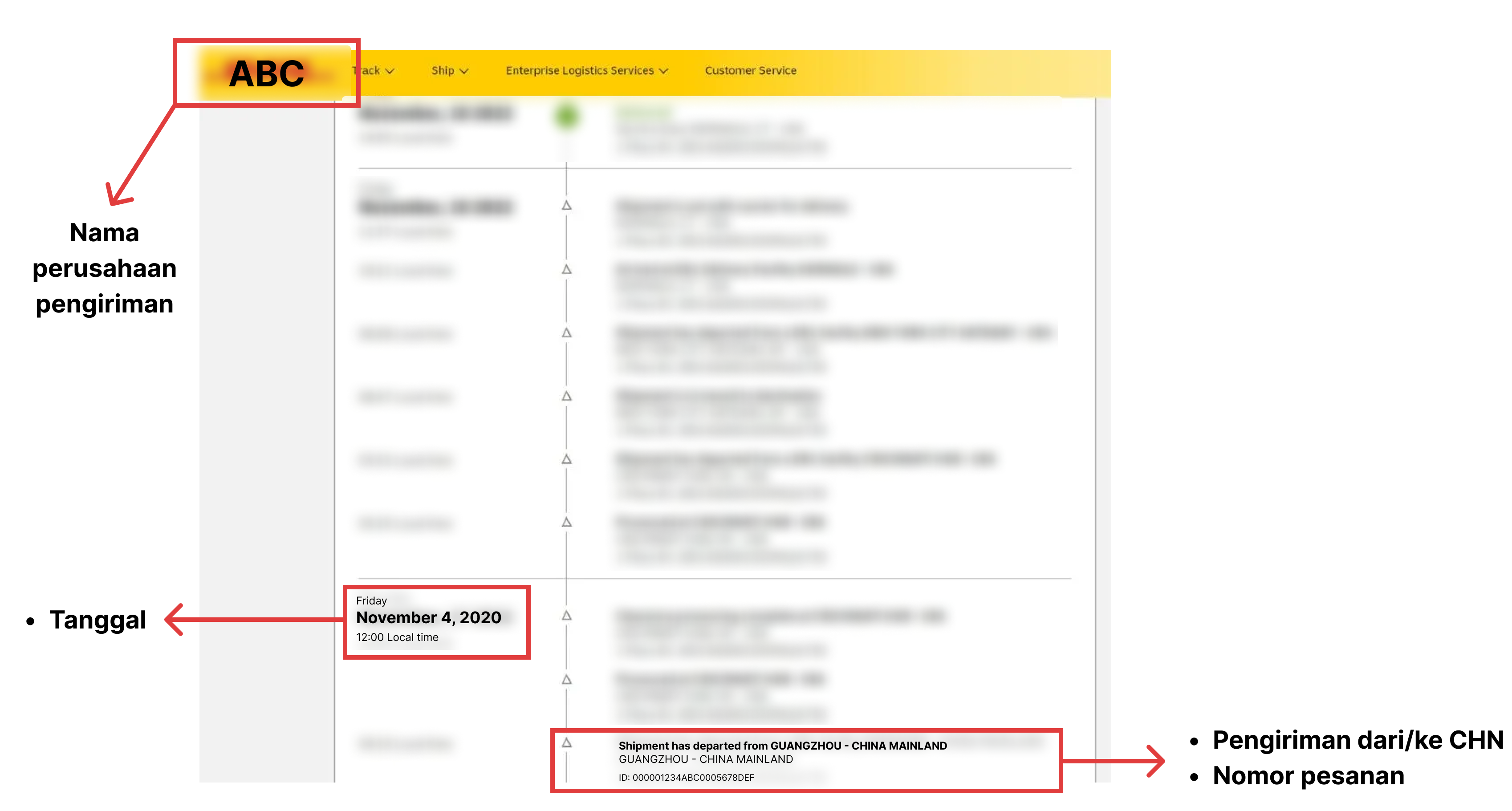Open Enterprise Logistics Services menu

(x=579, y=70)
